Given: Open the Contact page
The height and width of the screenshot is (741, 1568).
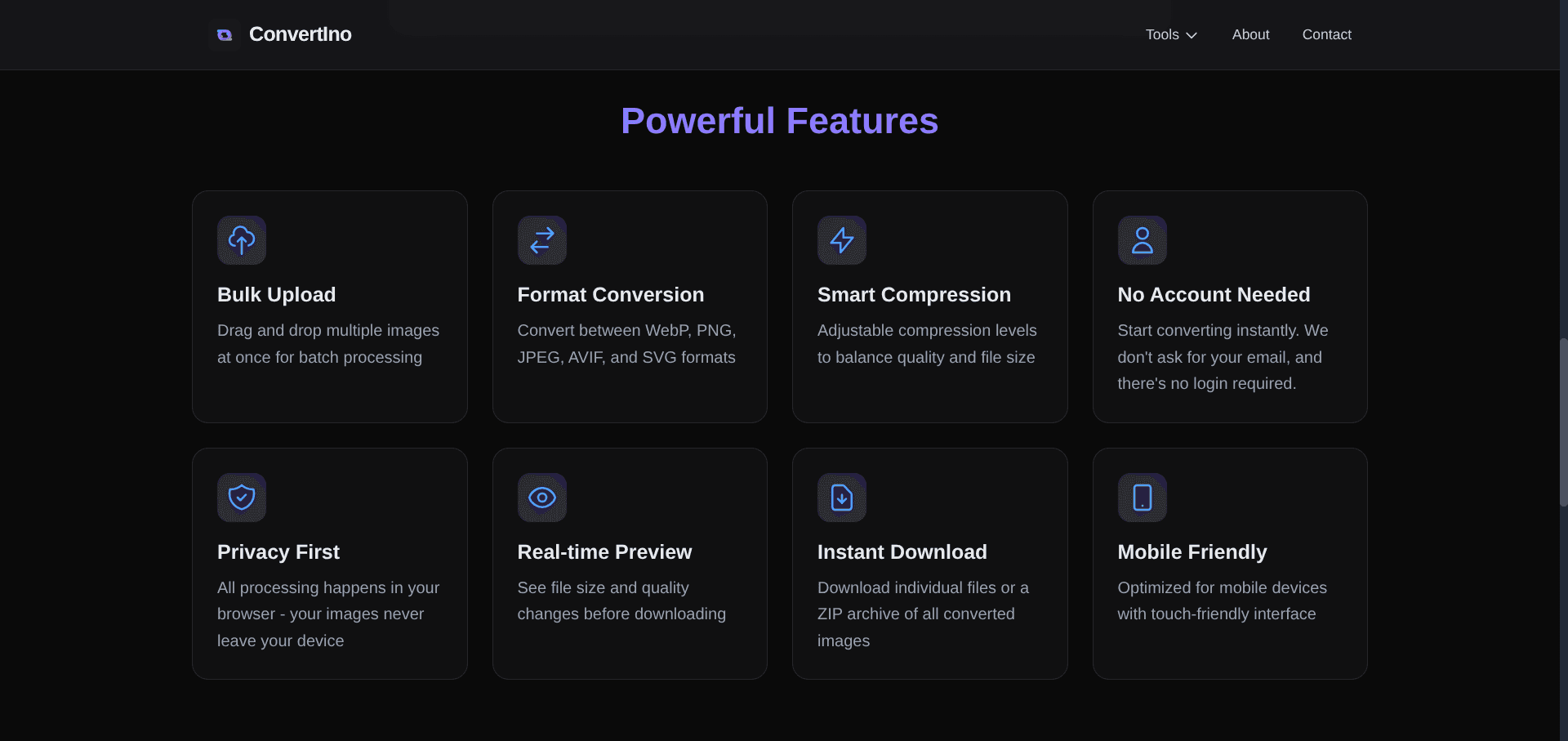Looking at the screenshot, I should [x=1327, y=34].
